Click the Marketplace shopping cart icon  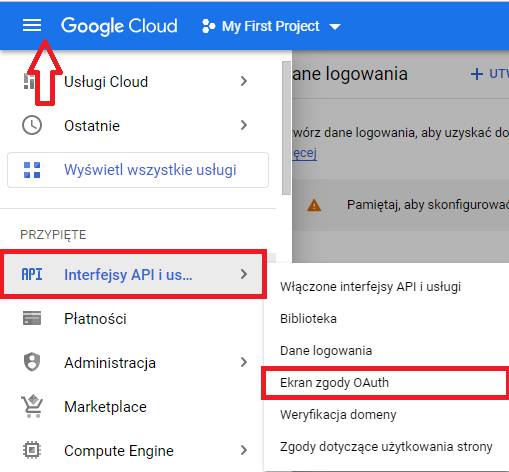tap(32, 406)
